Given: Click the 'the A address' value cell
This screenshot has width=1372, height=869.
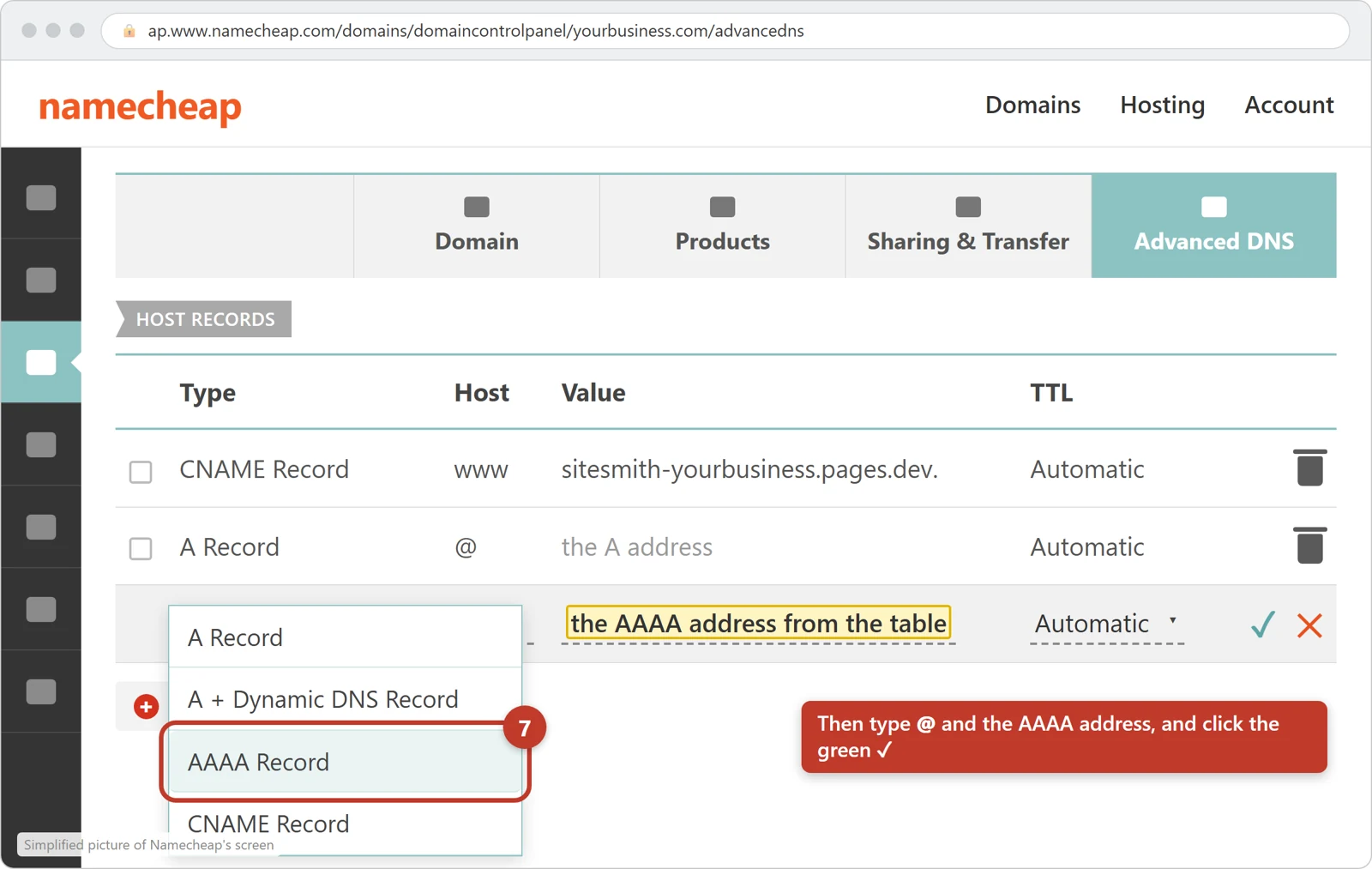Looking at the screenshot, I should (x=637, y=546).
